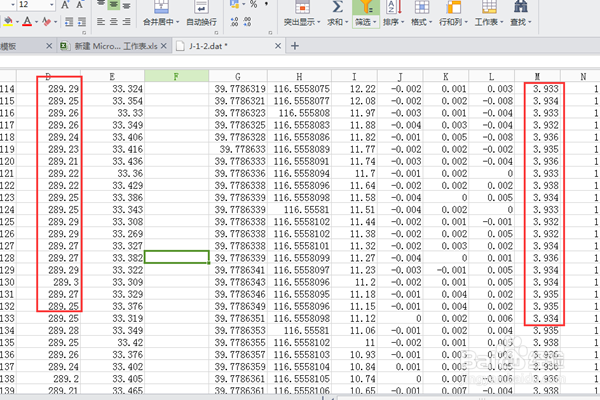Select row 128 header

8,258
